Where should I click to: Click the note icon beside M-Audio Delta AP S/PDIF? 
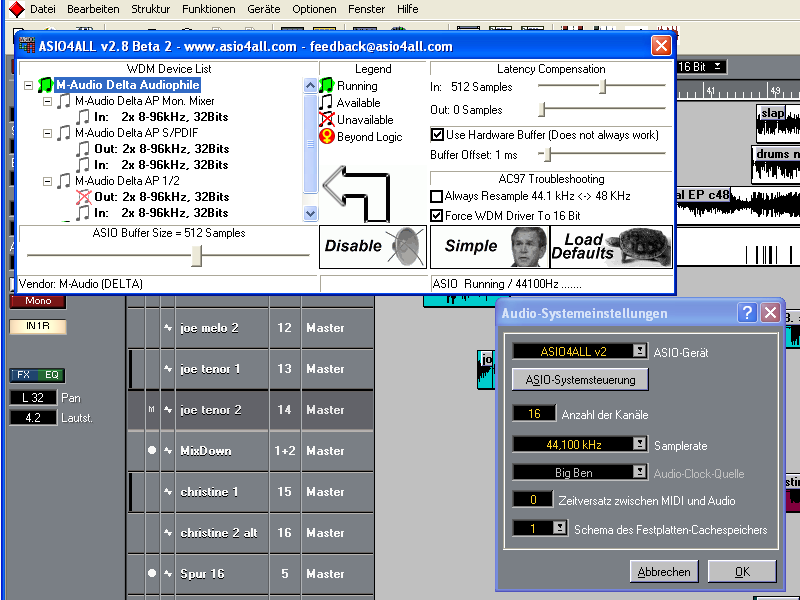[64, 133]
